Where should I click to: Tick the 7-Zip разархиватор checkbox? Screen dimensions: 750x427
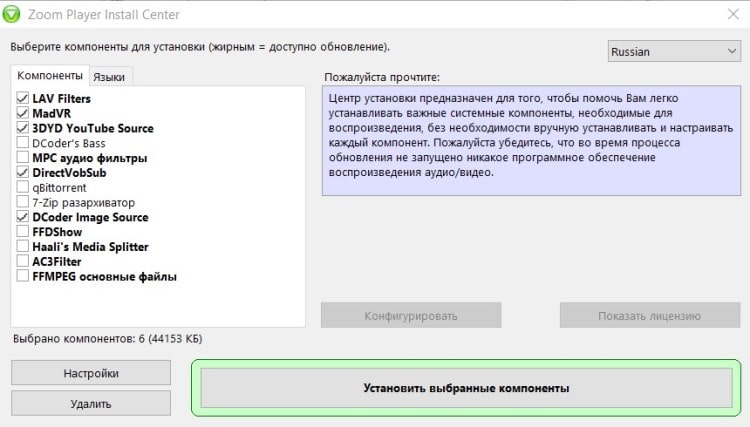point(22,202)
